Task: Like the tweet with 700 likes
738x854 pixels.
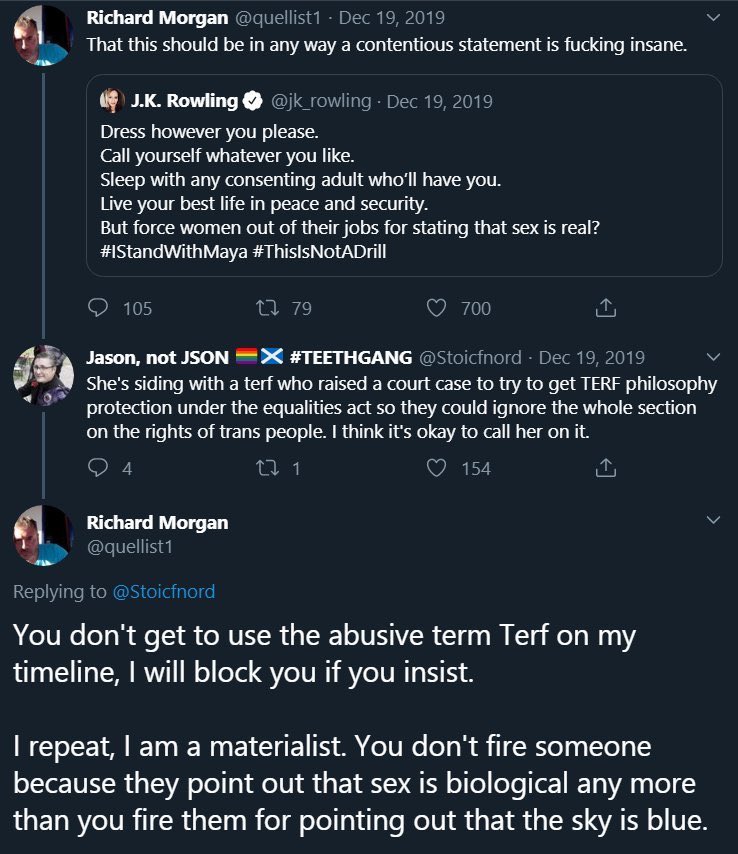Action: [436, 308]
